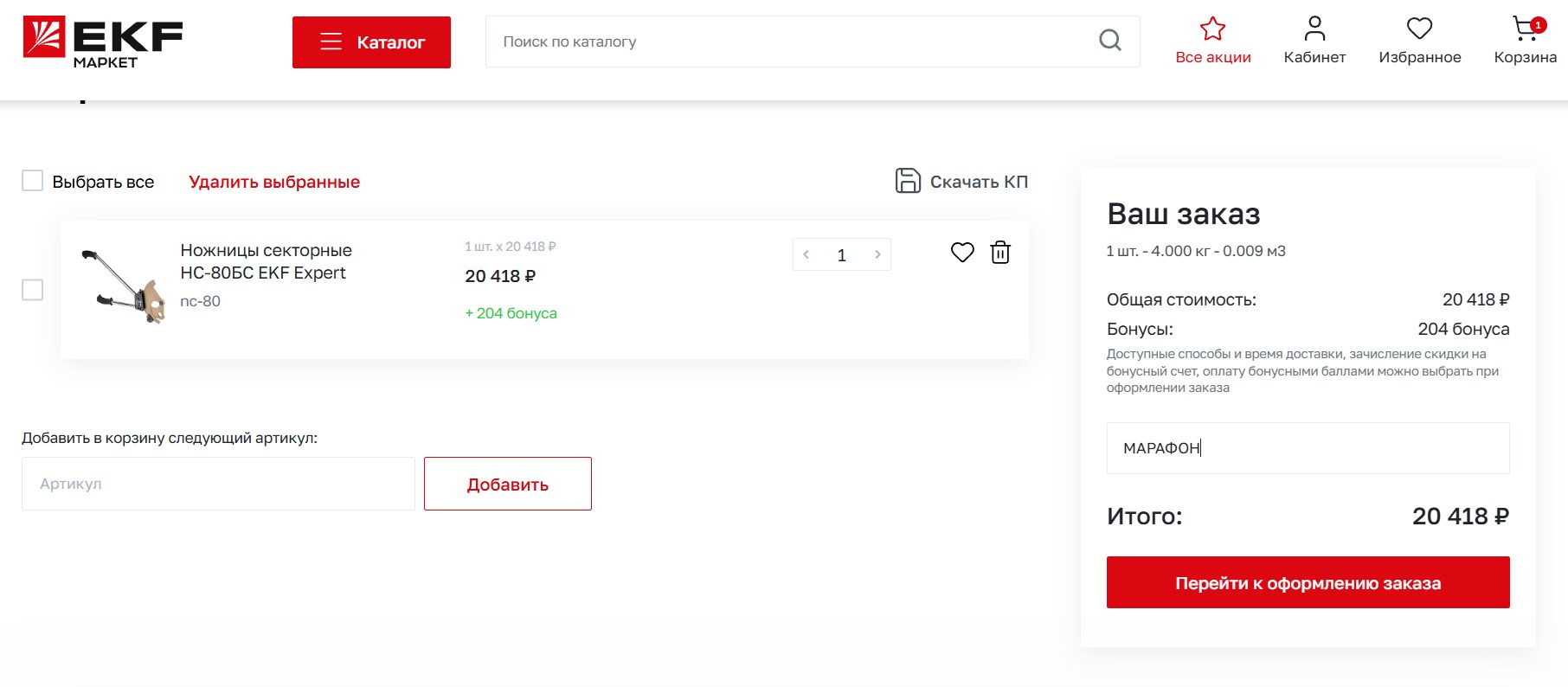Click the Ваш заказ heading
Screen dimensions: 1568x687
[1183, 214]
